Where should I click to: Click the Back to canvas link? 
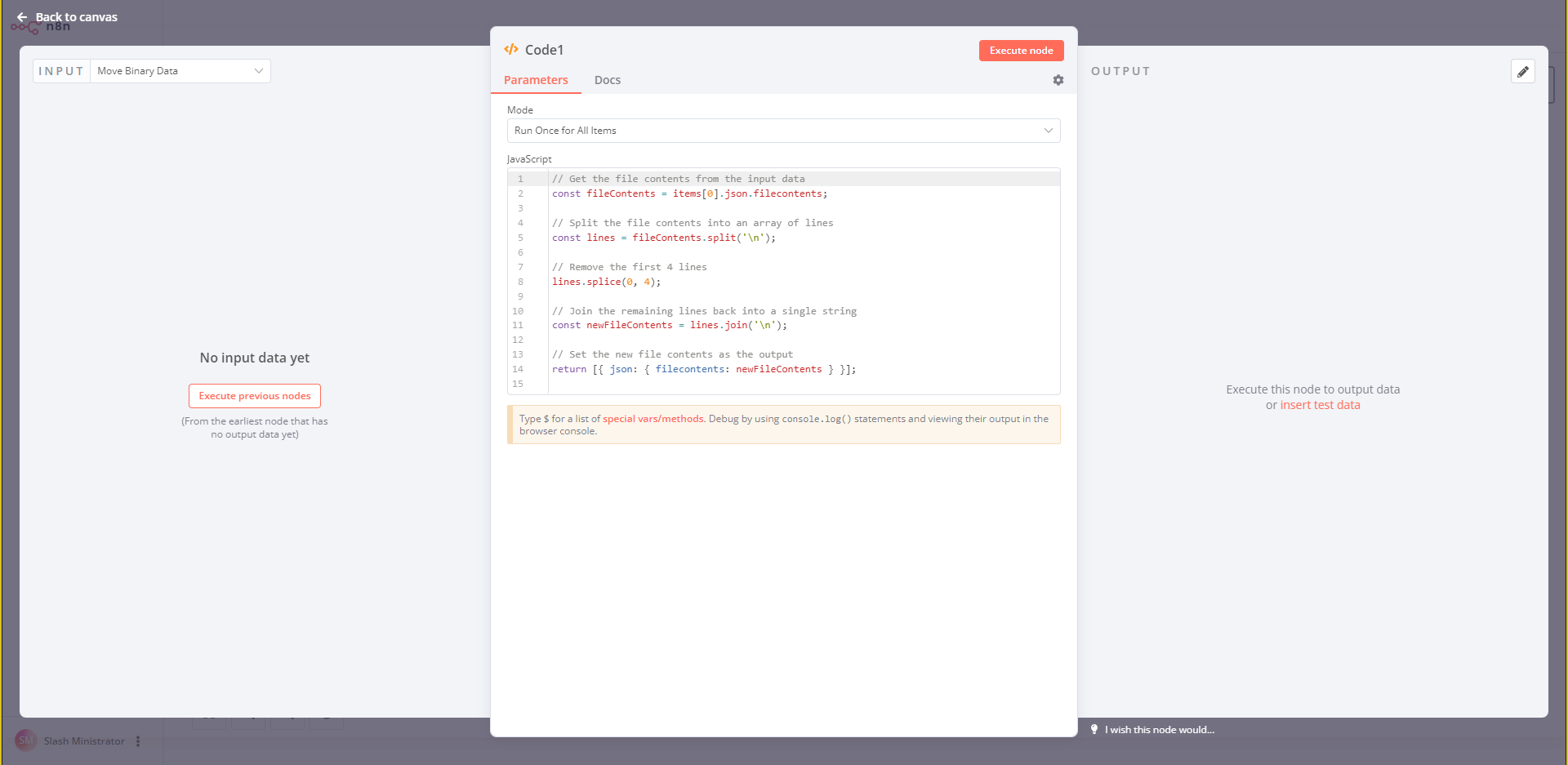(77, 17)
